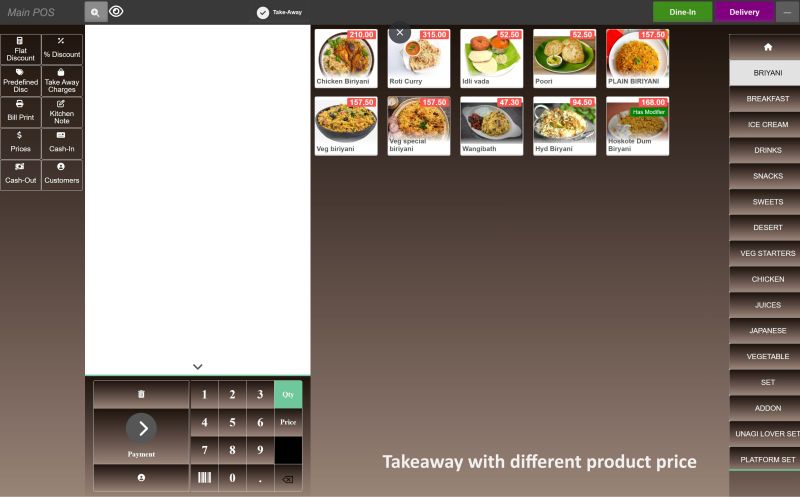Viewport: 800px width, 497px height.
Task: Select the black key on keypad
Action: [x=288, y=450]
